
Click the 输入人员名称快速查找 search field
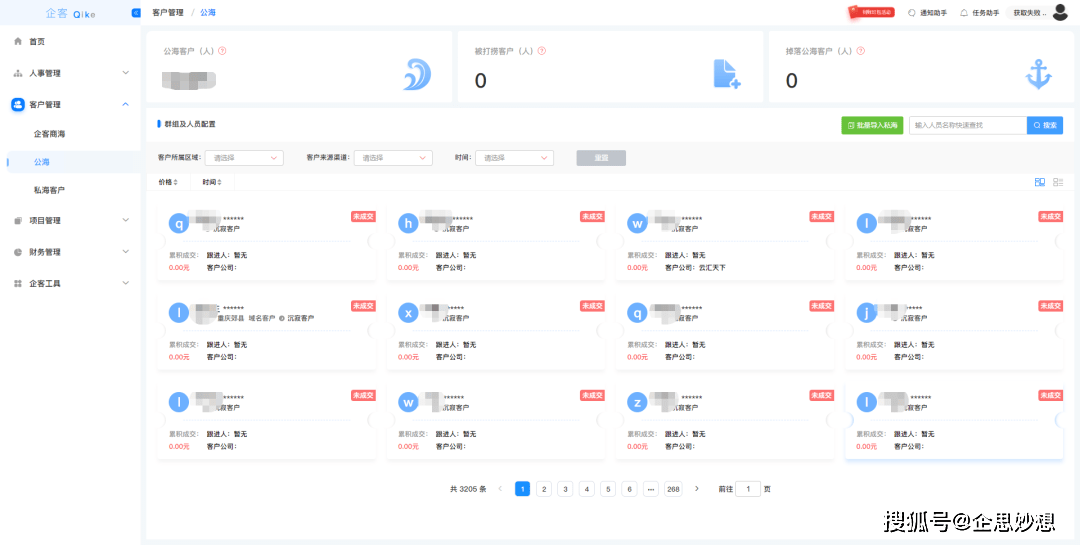(x=968, y=125)
